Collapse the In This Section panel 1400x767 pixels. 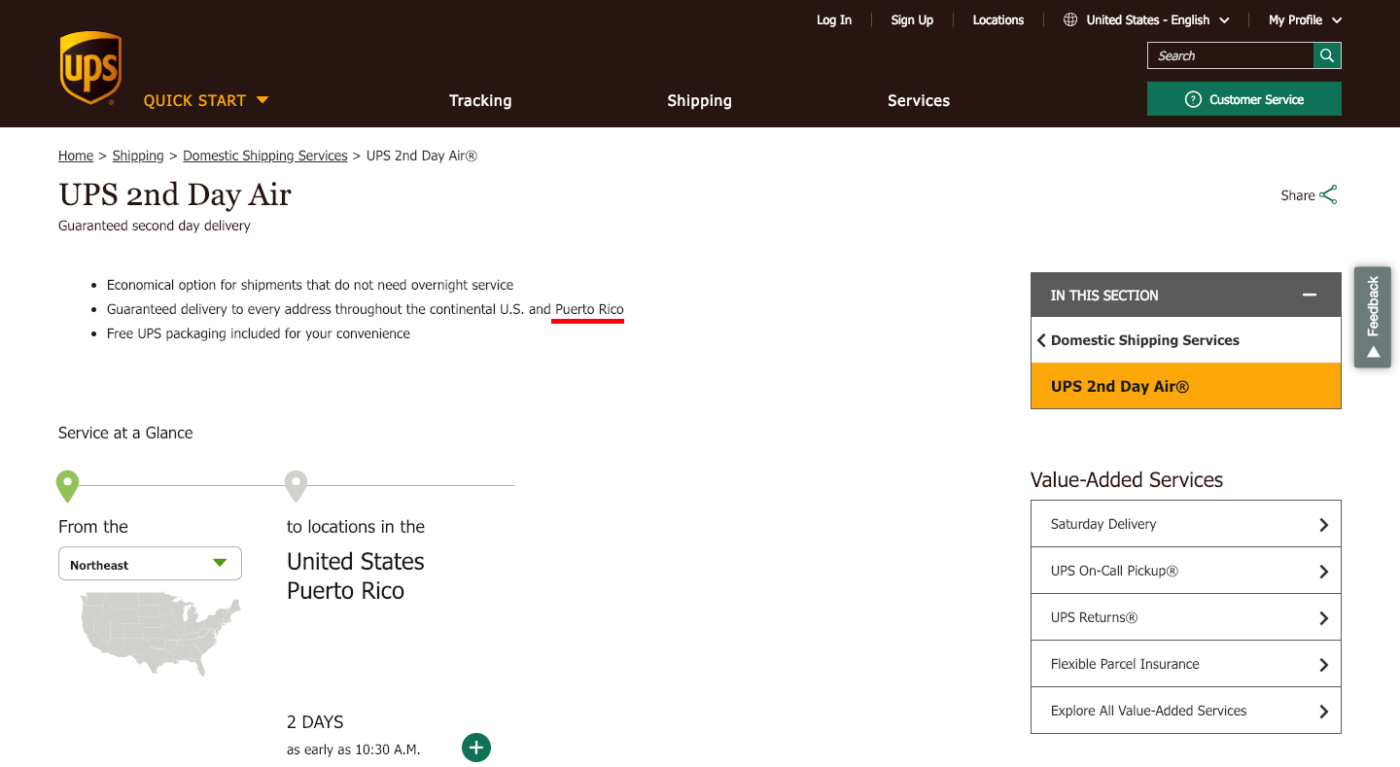click(1310, 295)
